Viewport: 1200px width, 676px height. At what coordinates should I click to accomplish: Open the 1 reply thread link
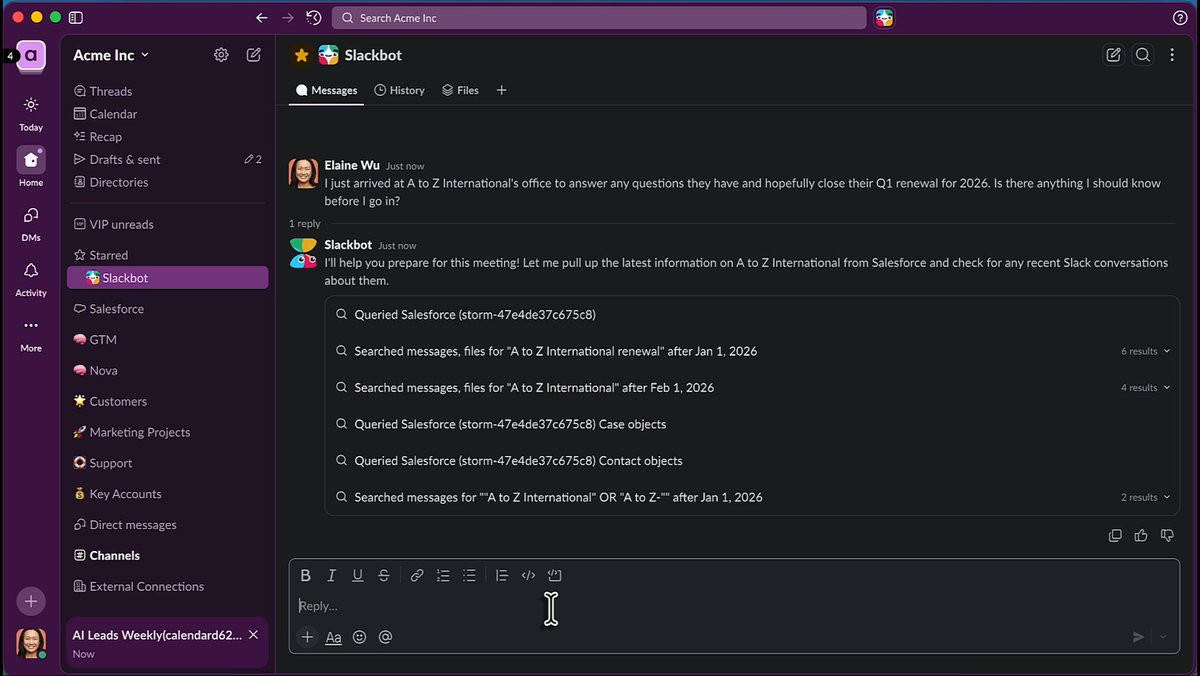305,224
